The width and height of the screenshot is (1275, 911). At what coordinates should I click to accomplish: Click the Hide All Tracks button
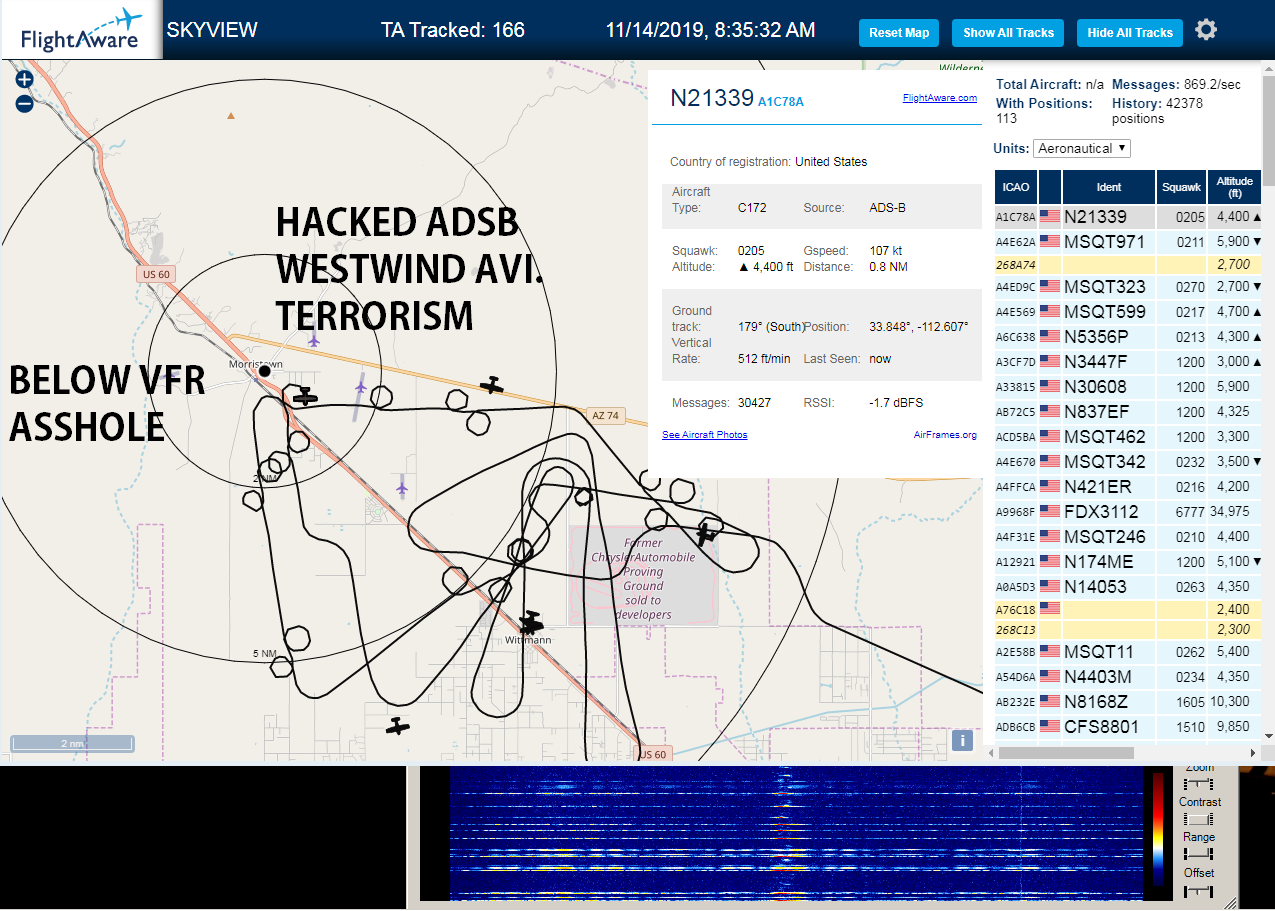(1130, 33)
